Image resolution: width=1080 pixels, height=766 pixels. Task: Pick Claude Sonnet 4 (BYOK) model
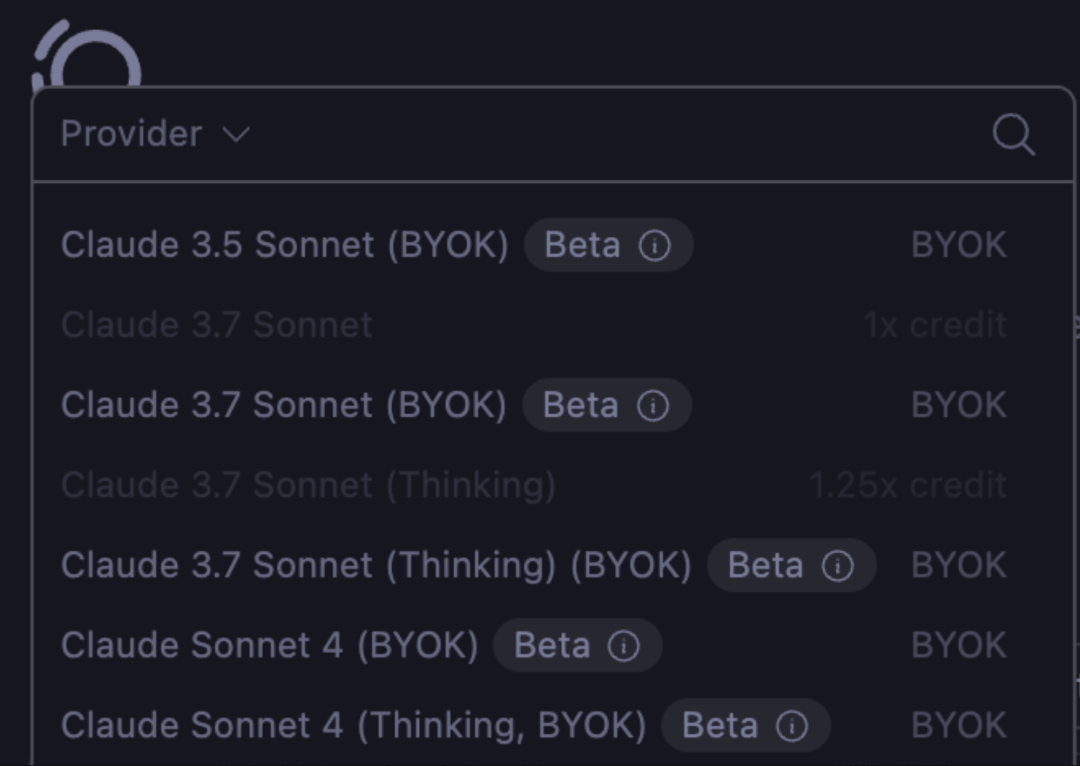[269, 645]
